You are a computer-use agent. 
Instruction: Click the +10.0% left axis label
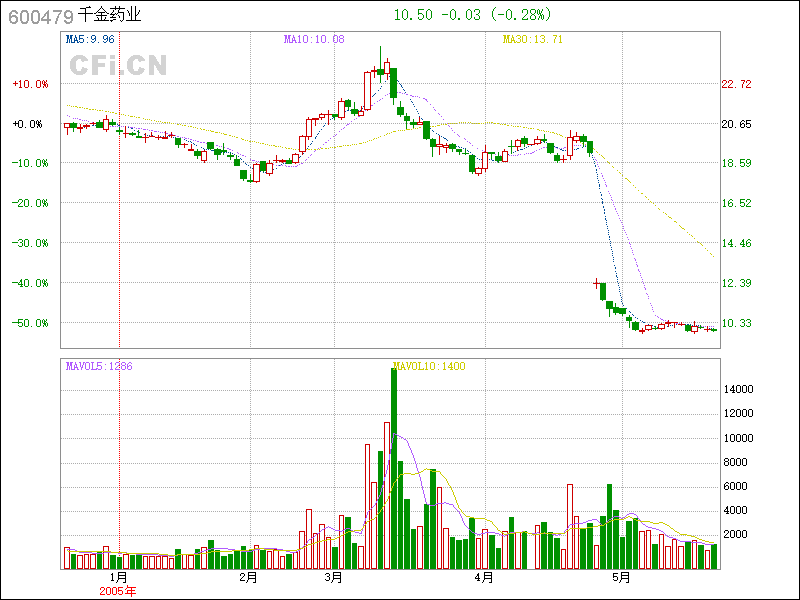tap(30, 84)
